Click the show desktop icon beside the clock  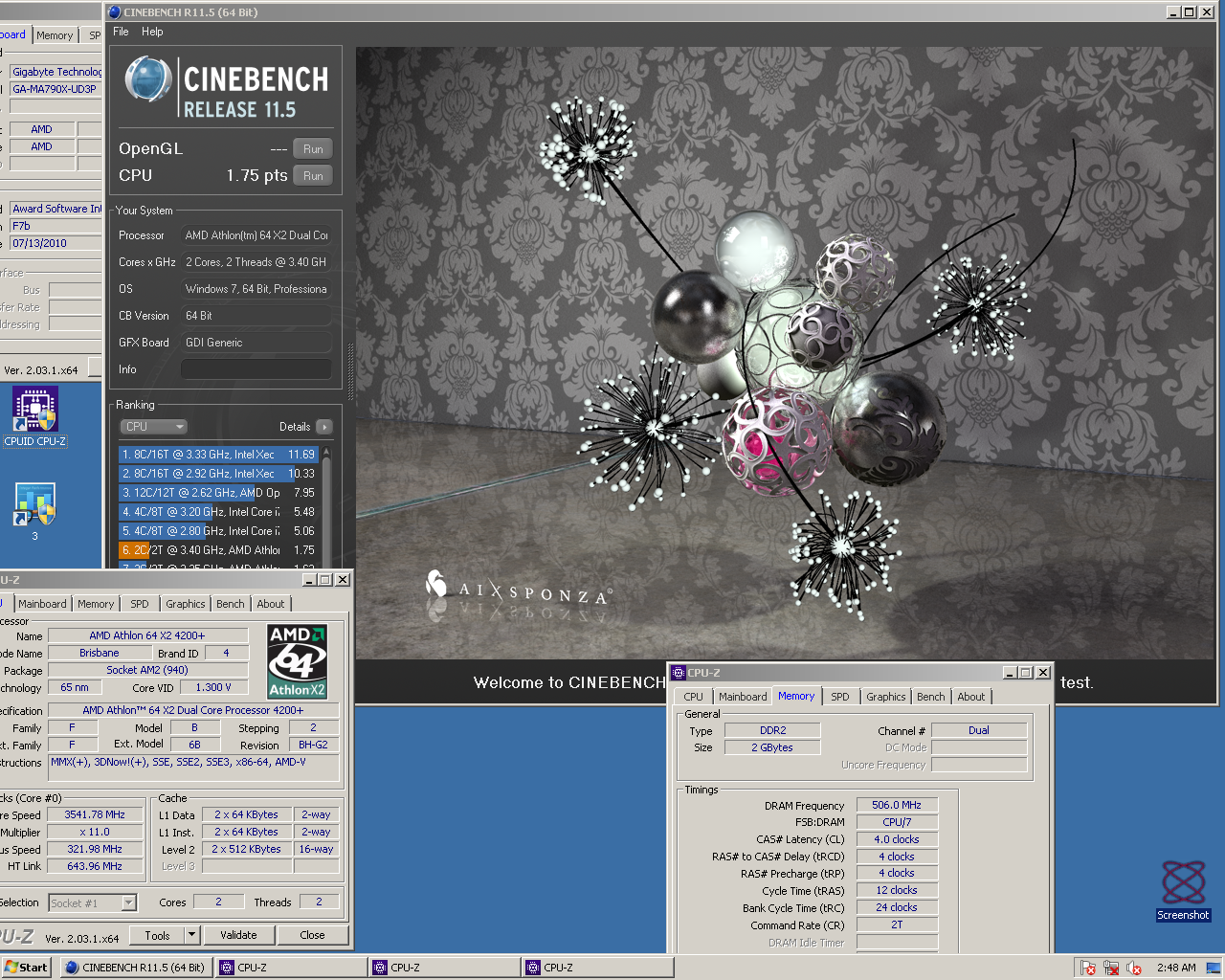(x=1213, y=968)
